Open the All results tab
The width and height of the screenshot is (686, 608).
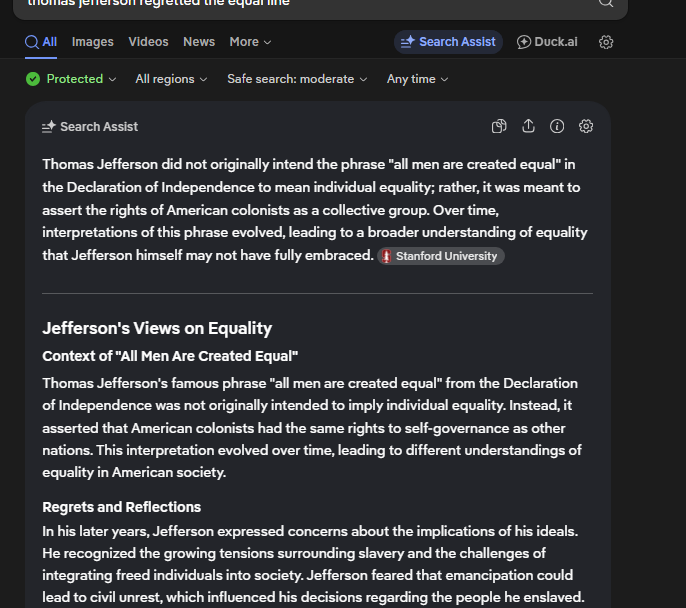pyautogui.click(x=41, y=42)
